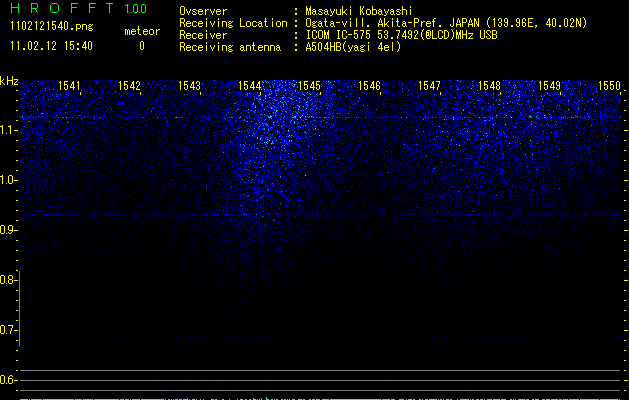The width and height of the screenshot is (629, 400).
Task: Click the 1548 time marker
Action: pyautogui.click(x=489, y=86)
